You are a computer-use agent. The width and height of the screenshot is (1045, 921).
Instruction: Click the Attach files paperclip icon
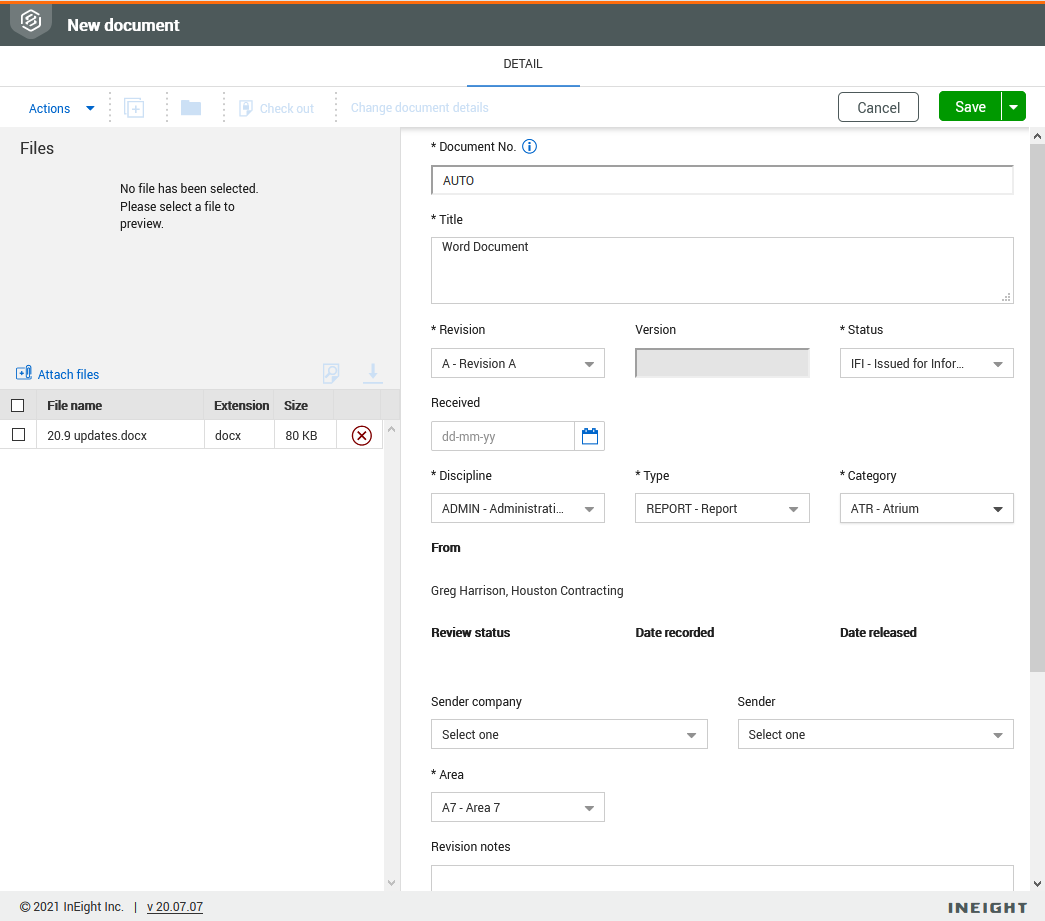pos(24,373)
